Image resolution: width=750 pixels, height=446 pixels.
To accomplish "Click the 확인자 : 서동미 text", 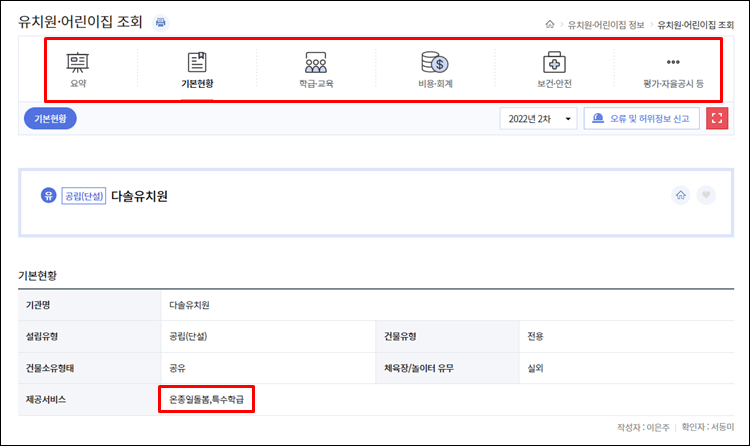I will pyautogui.click(x=708, y=427).
